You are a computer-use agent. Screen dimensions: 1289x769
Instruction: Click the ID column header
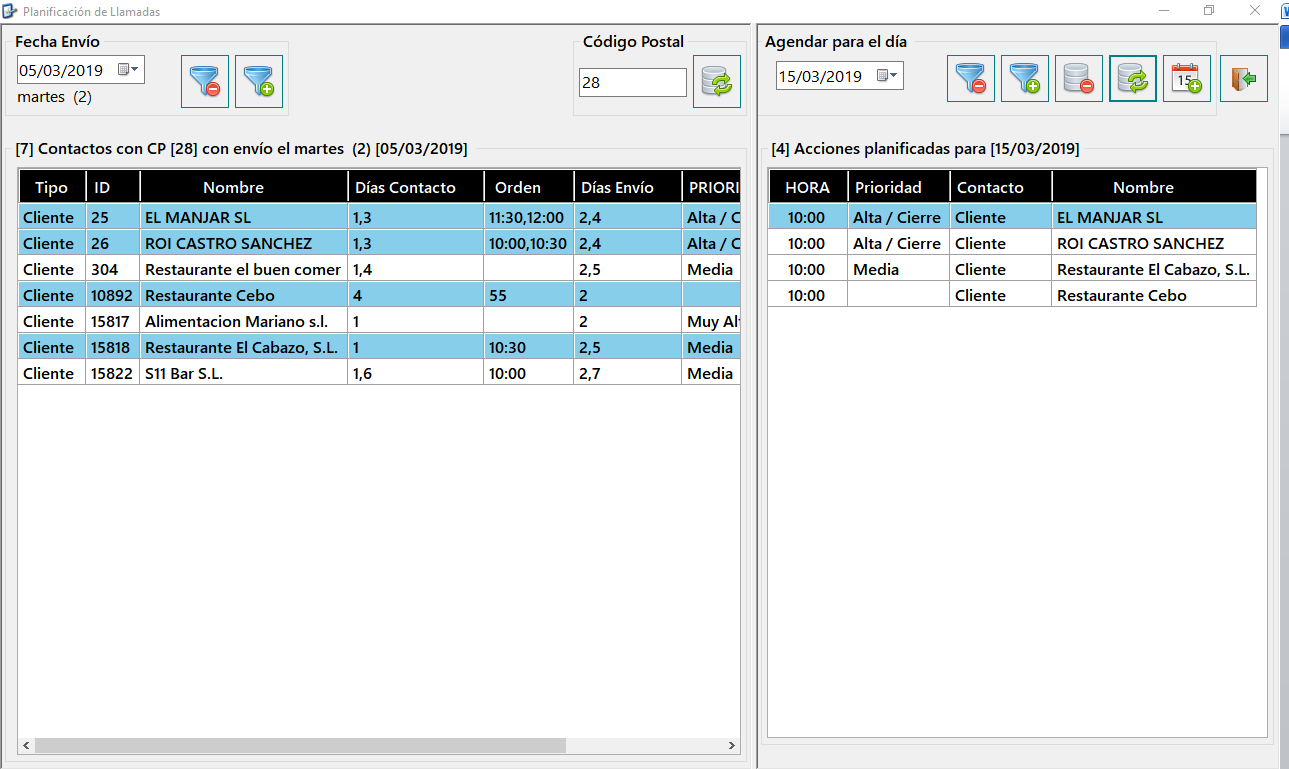pyautogui.click(x=113, y=187)
